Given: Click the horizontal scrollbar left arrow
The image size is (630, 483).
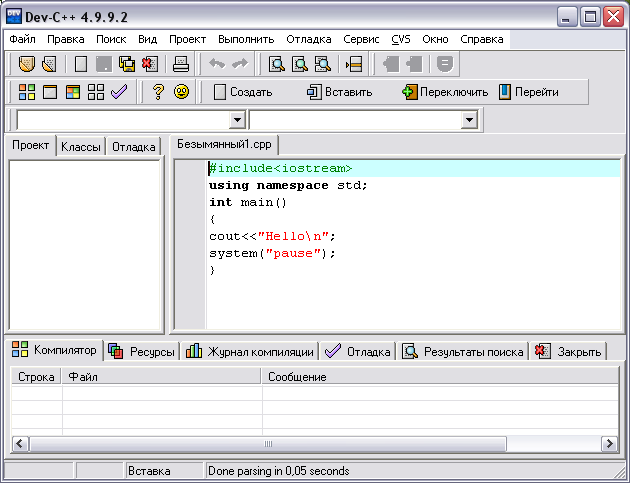Looking at the screenshot, I should (20, 444).
